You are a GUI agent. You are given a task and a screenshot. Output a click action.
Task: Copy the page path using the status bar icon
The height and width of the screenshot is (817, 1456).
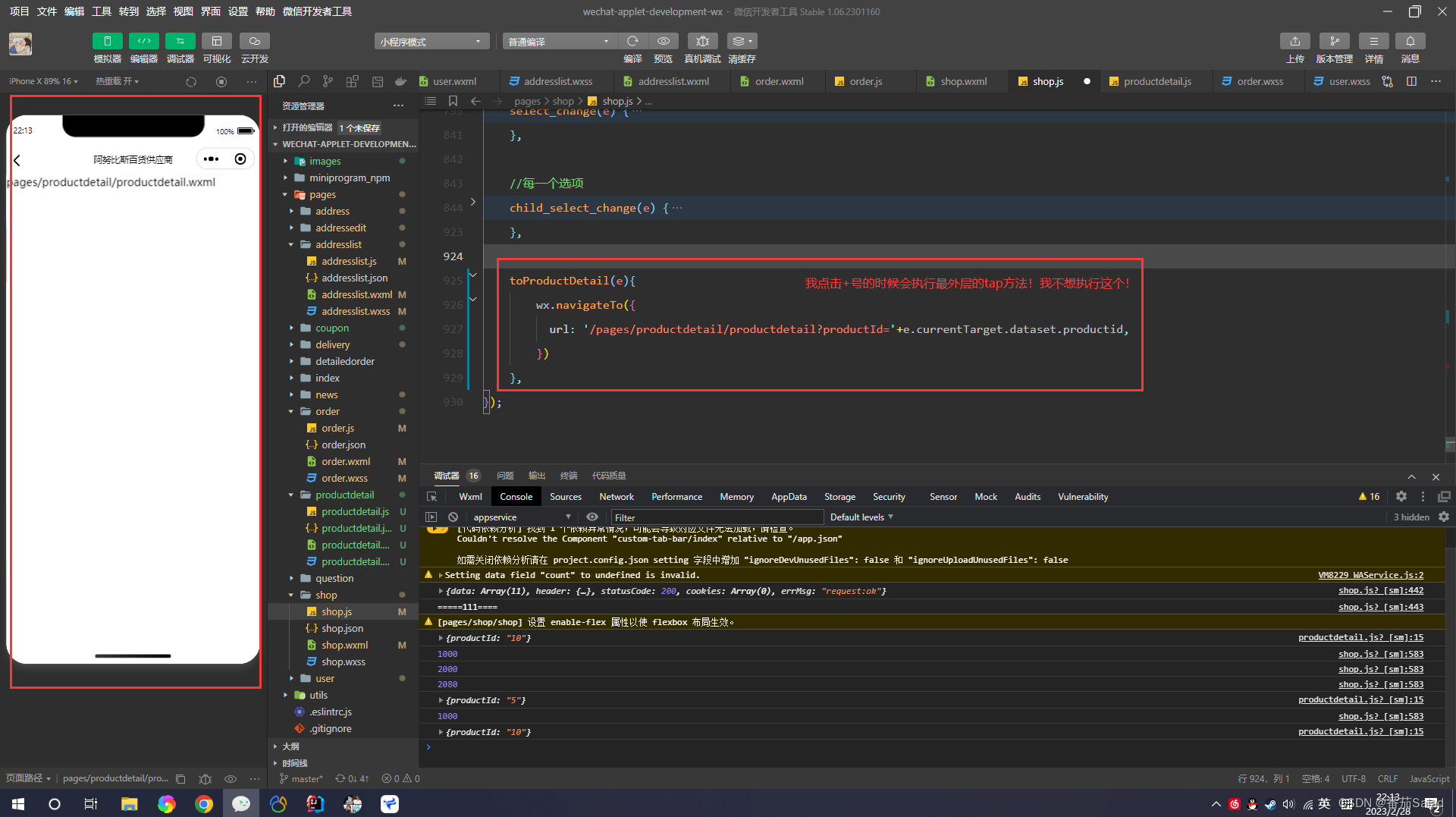[x=180, y=778]
